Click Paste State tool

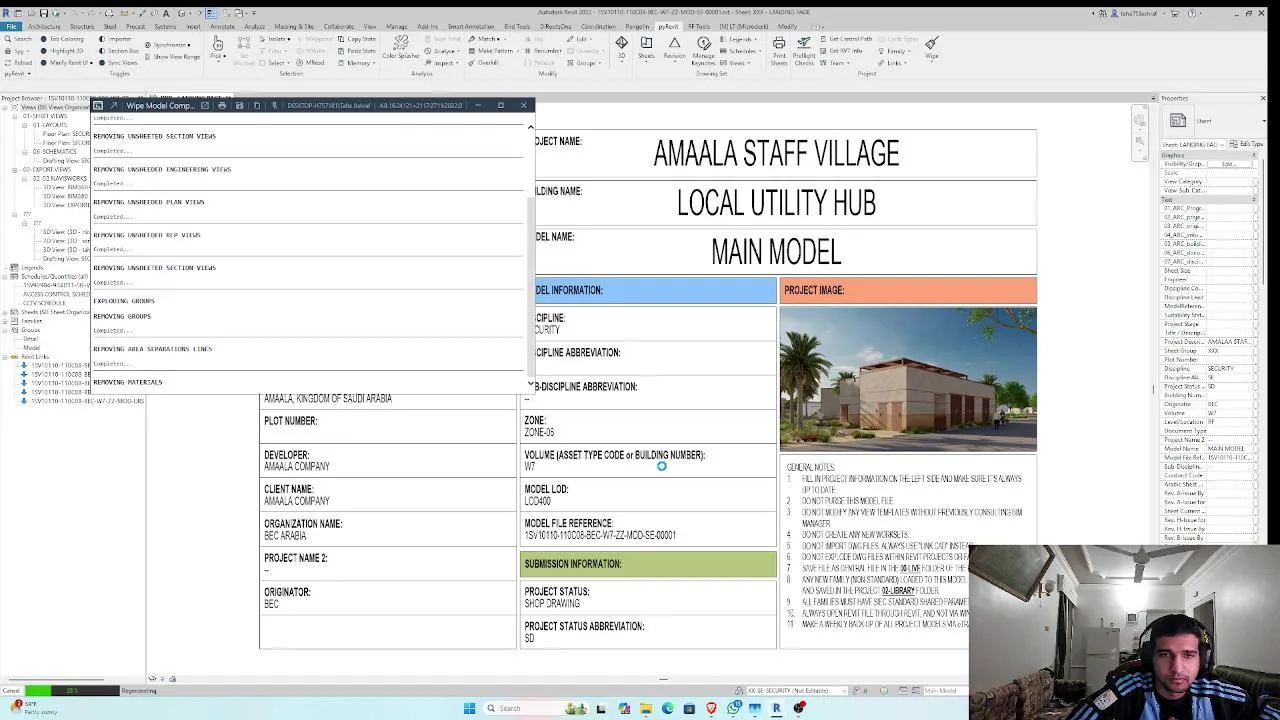click(x=357, y=51)
